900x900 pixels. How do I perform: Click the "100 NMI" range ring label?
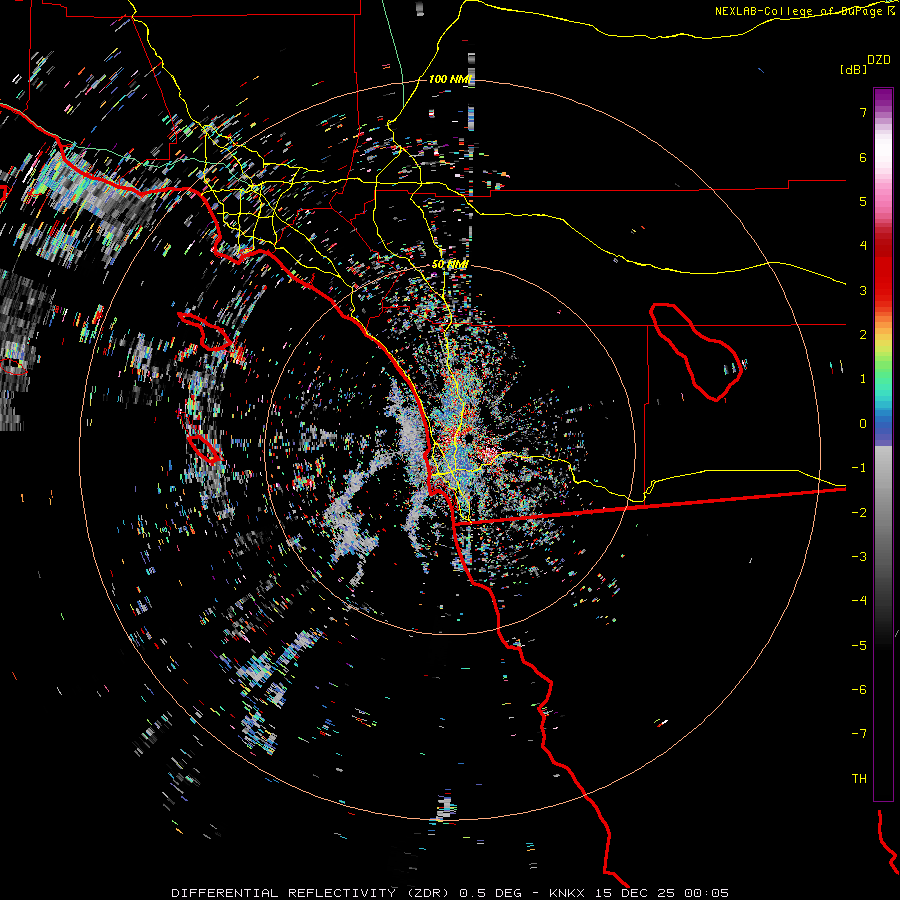point(451,79)
